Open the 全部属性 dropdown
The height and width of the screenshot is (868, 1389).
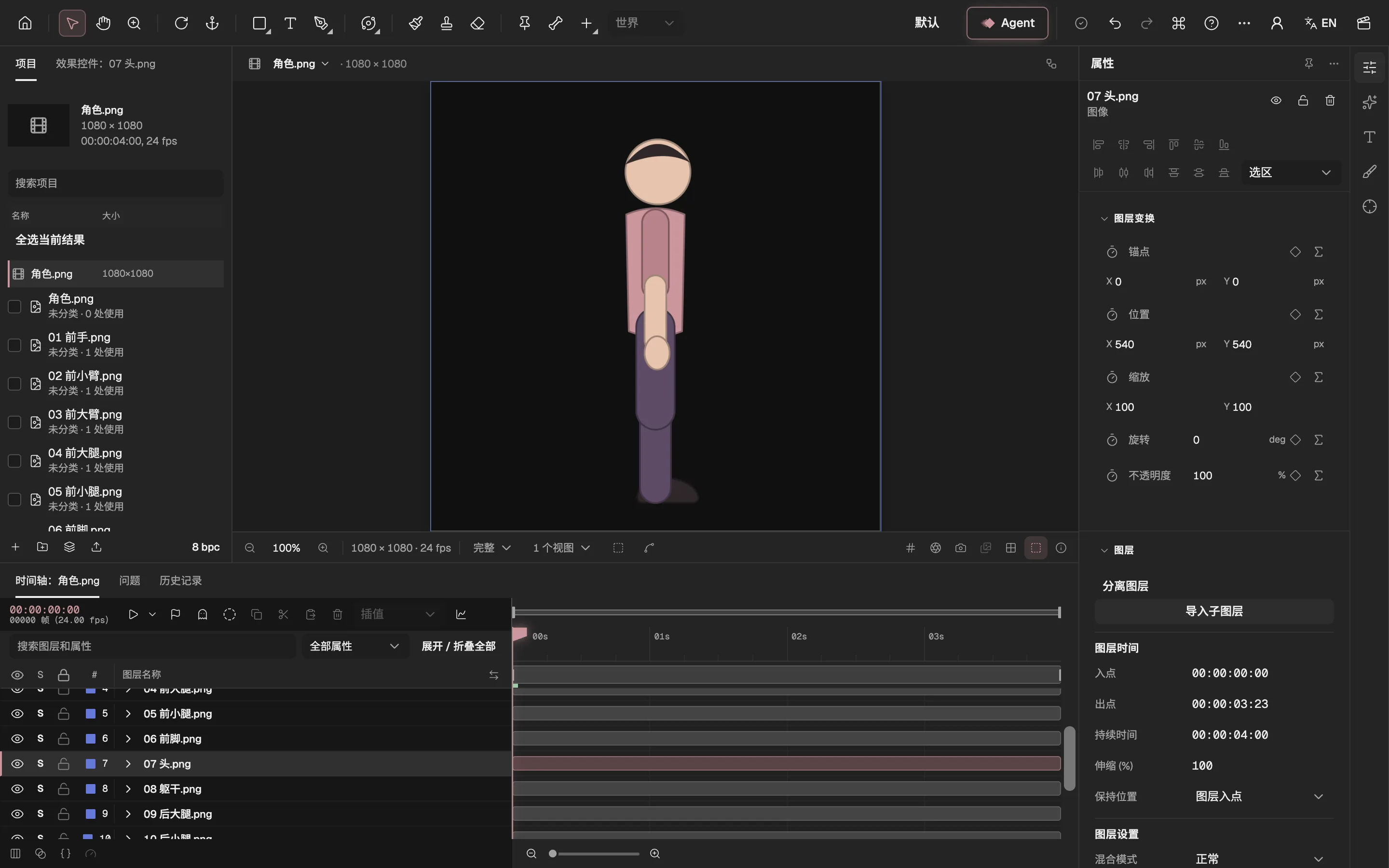pyautogui.click(x=354, y=646)
